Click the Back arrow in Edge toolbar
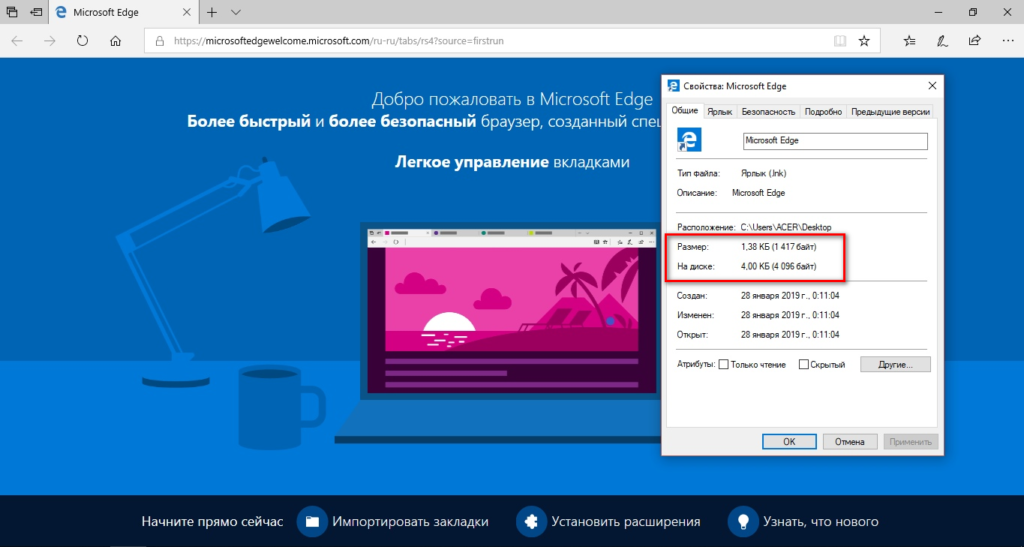The image size is (1024, 547). [17, 40]
